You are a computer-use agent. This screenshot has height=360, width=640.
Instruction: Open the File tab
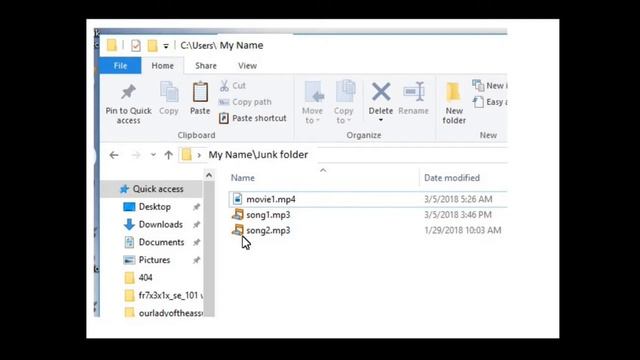click(x=120, y=66)
